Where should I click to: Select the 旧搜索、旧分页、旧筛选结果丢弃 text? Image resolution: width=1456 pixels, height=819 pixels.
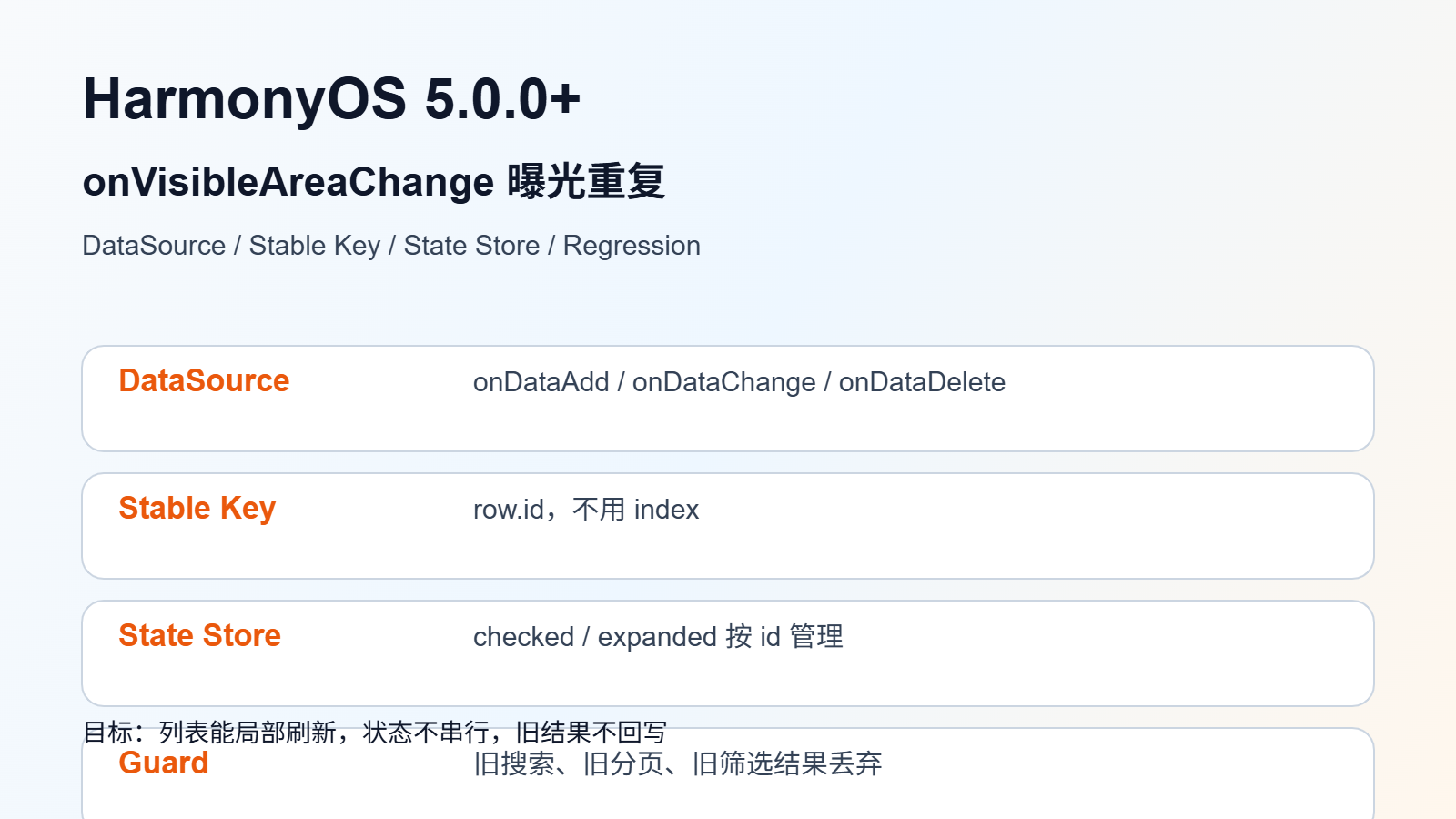click(x=678, y=763)
